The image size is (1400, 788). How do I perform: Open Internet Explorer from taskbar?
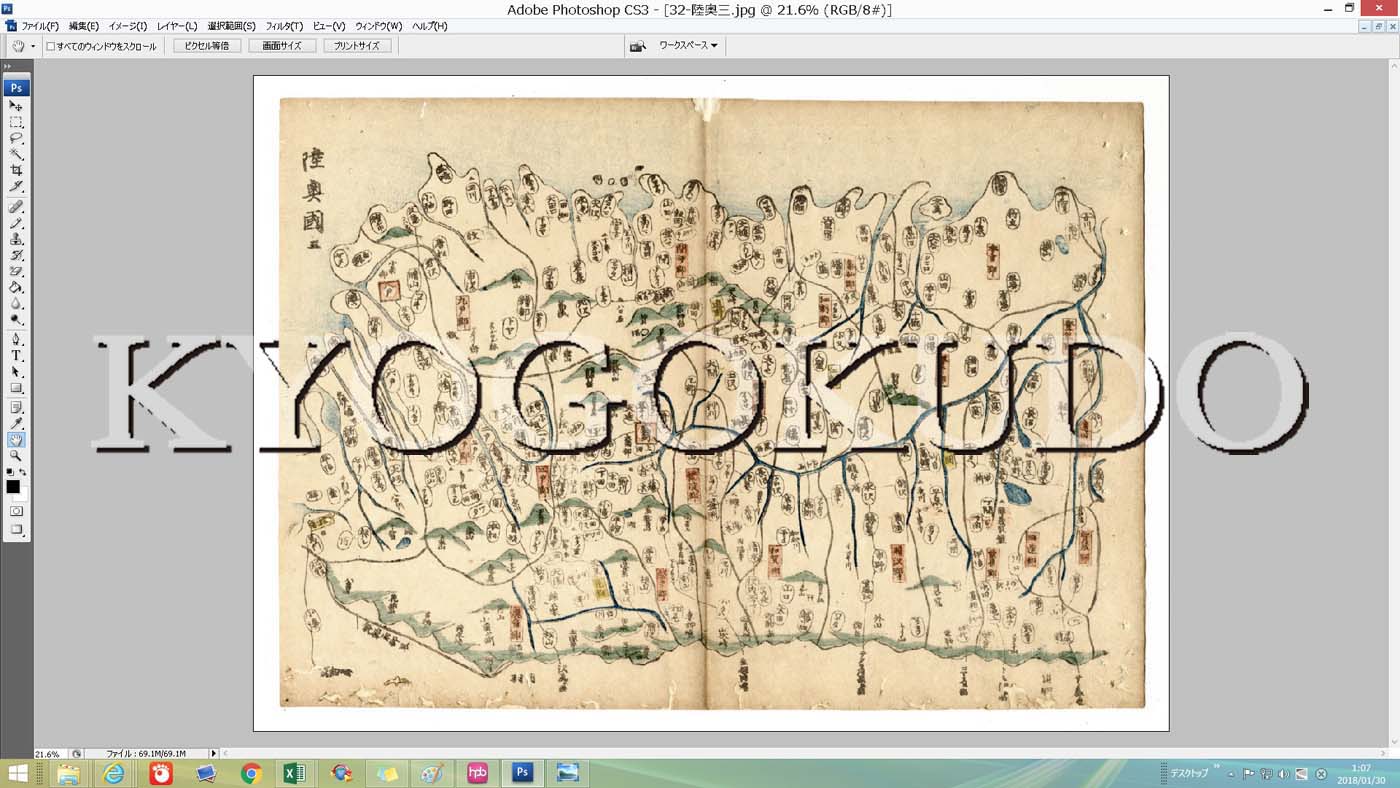[114, 773]
